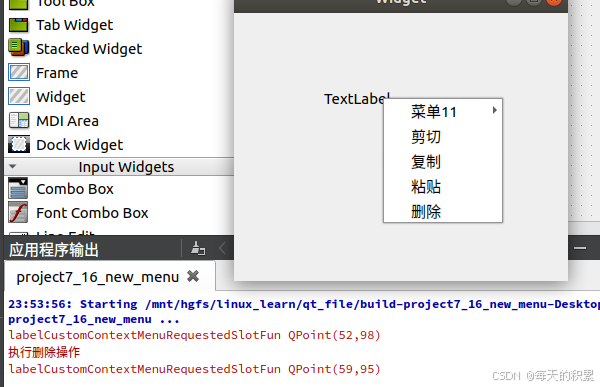
Task: Select the Combo Box icon
Action: coord(18,188)
